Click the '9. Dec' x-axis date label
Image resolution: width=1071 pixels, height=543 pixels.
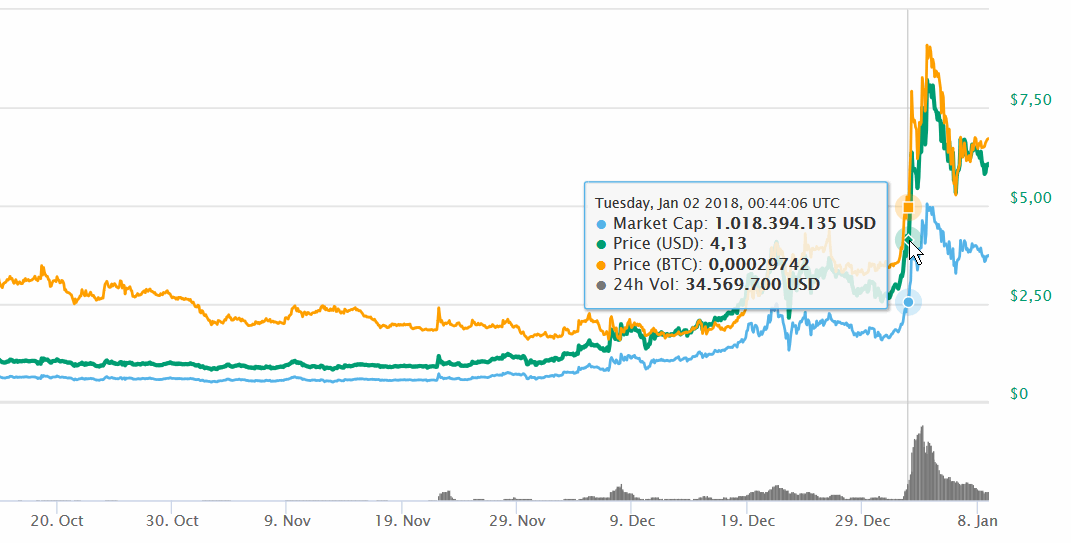(x=632, y=521)
